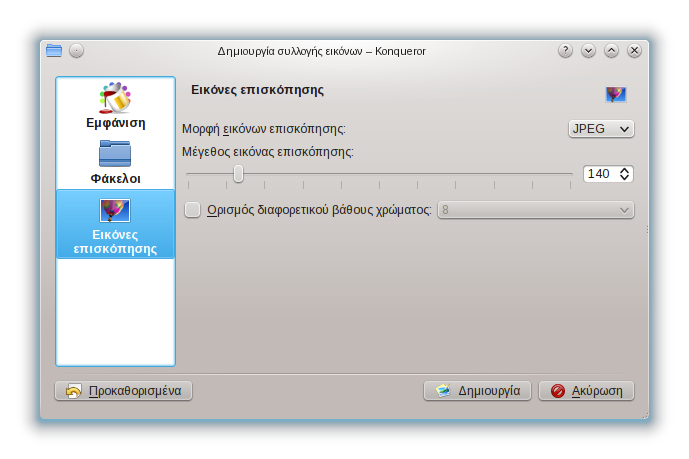Maximize the dialog with up arrow button
The width and height of the screenshot is (689, 459).
pos(611,51)
